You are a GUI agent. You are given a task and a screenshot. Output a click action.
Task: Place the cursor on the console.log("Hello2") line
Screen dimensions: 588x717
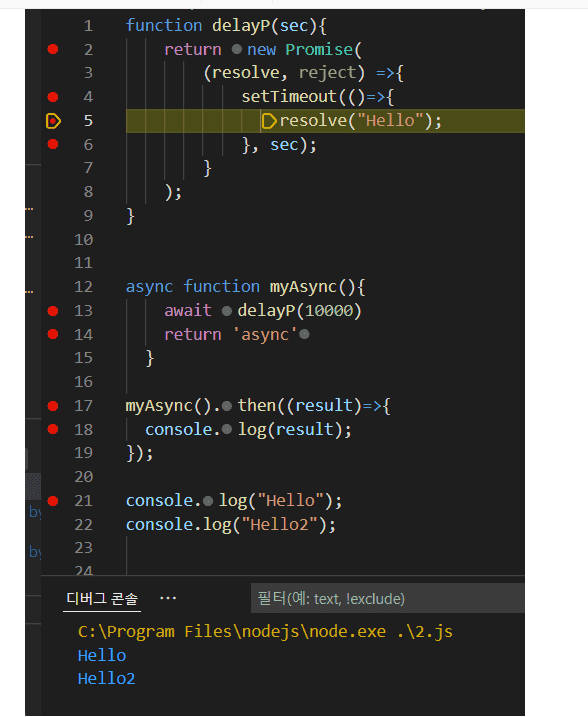pyautogui.click(x=231, y=524)
